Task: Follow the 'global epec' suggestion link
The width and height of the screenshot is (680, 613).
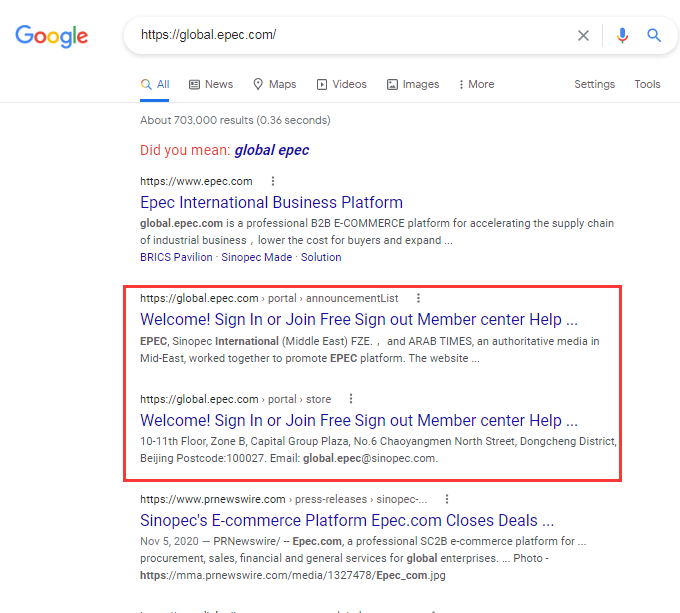Action: point(272,150)
